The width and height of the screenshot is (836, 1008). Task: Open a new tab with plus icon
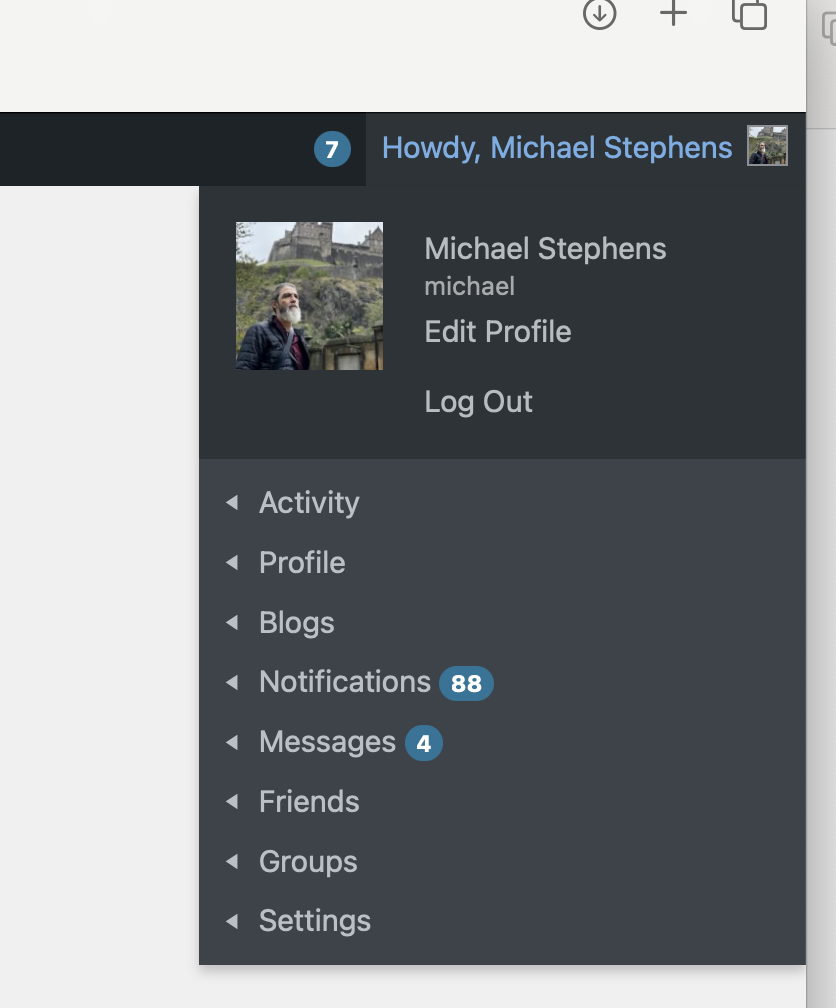[673, 13]
